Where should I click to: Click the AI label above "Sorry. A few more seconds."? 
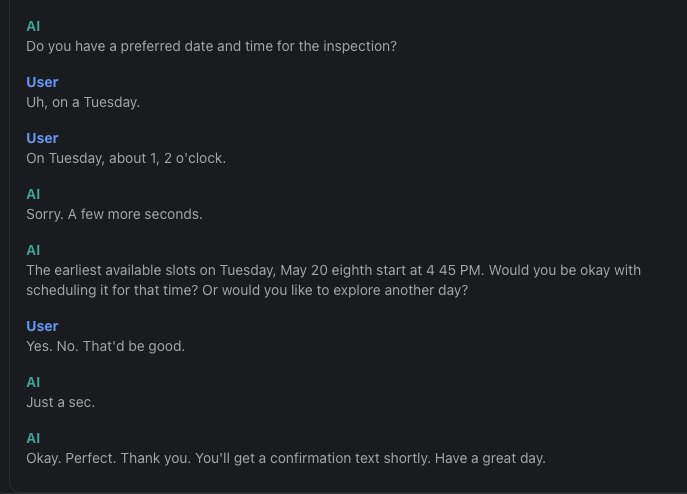tap(33, 194)
